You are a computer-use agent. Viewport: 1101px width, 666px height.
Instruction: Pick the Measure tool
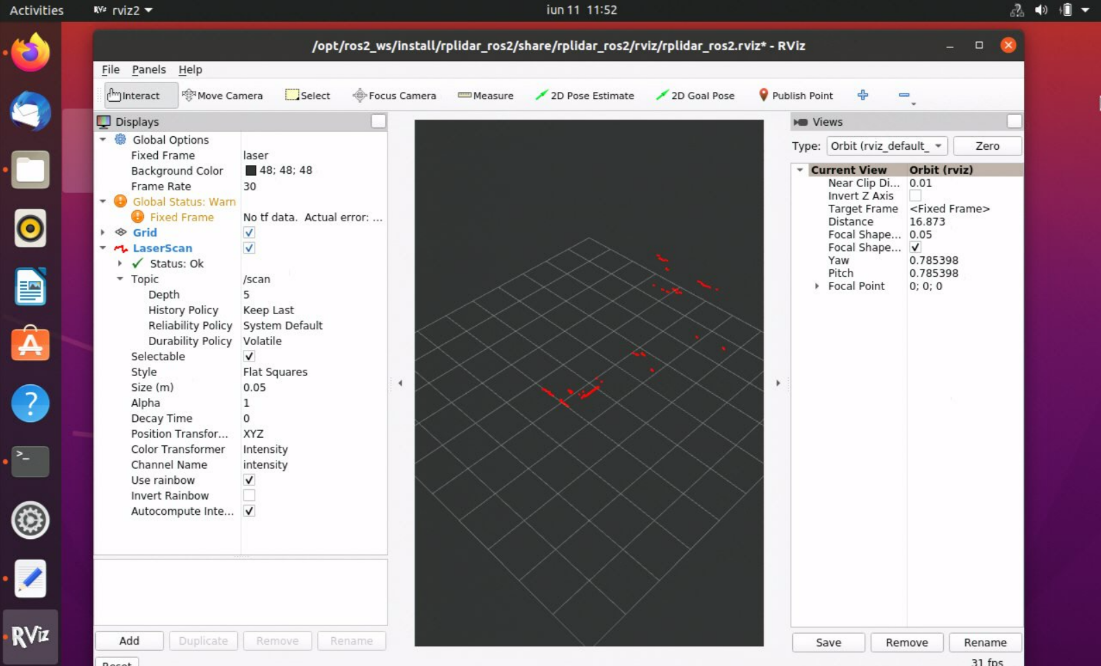485,96
